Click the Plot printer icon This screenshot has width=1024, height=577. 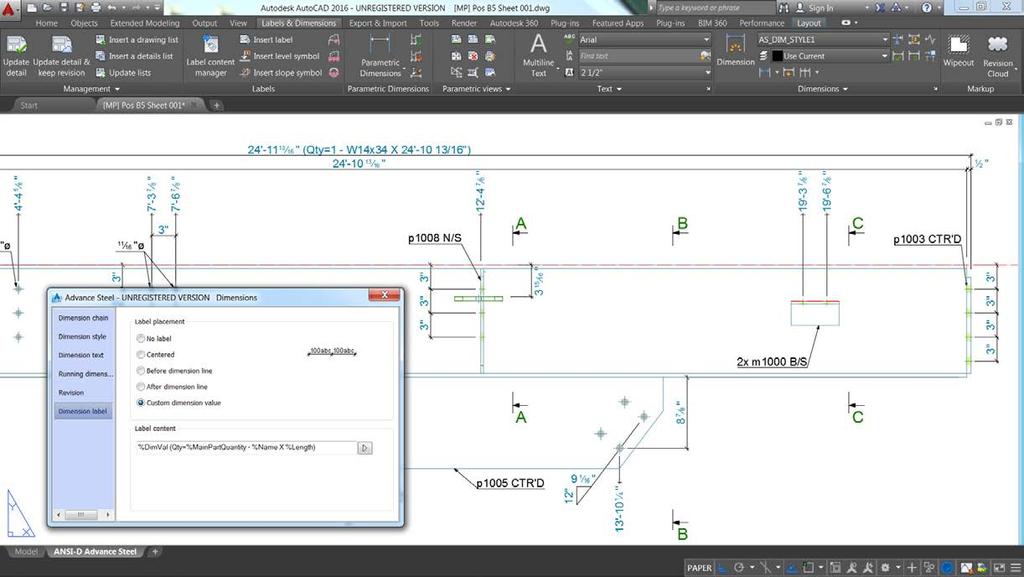[96, 8]
